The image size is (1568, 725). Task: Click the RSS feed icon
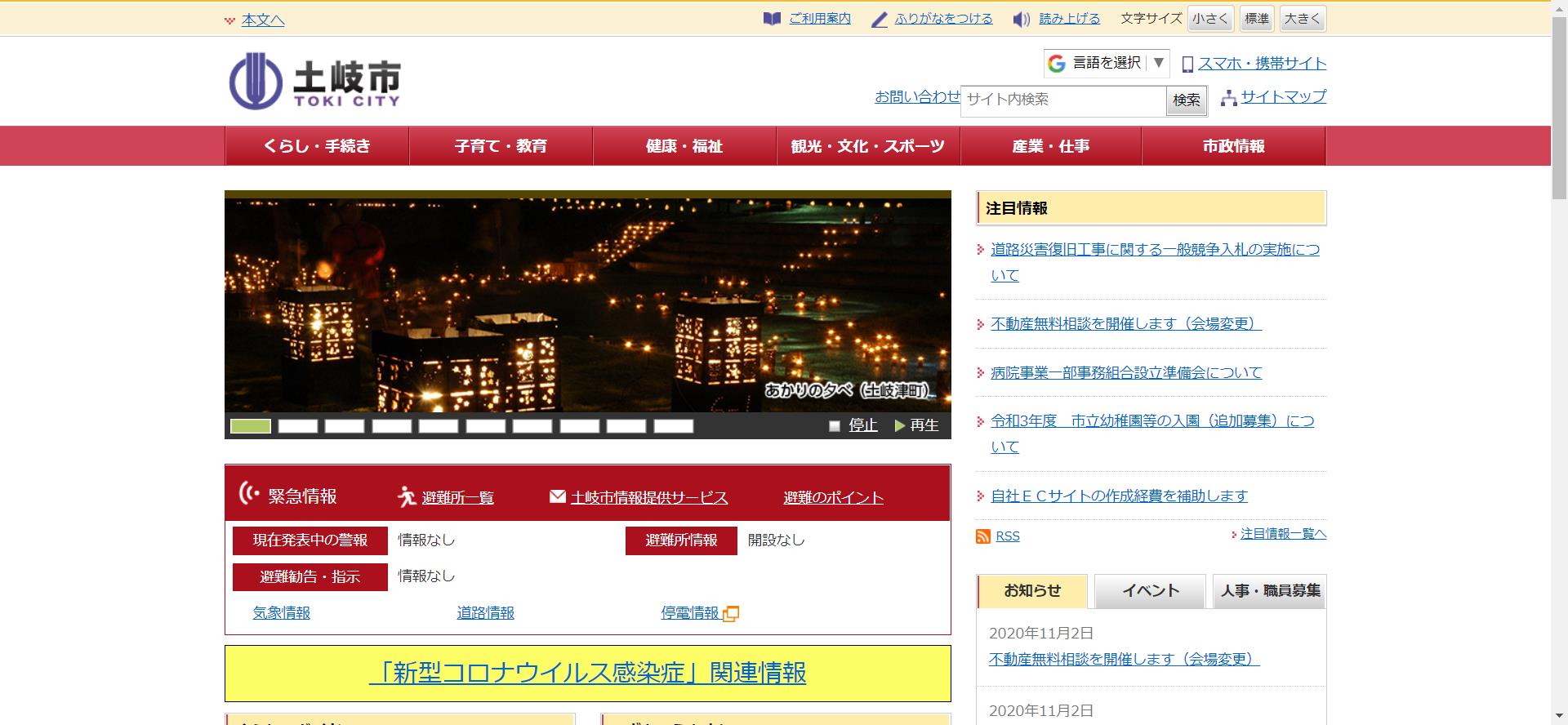(983, 536)
